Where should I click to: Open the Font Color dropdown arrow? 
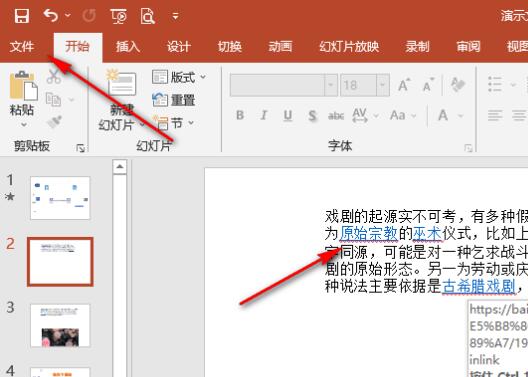click(x=460, y=116)
